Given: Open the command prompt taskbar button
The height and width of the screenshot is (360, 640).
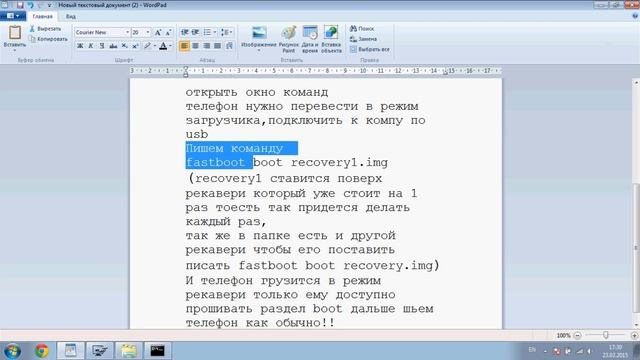Looking at the screenshot, I should [157, 351].
